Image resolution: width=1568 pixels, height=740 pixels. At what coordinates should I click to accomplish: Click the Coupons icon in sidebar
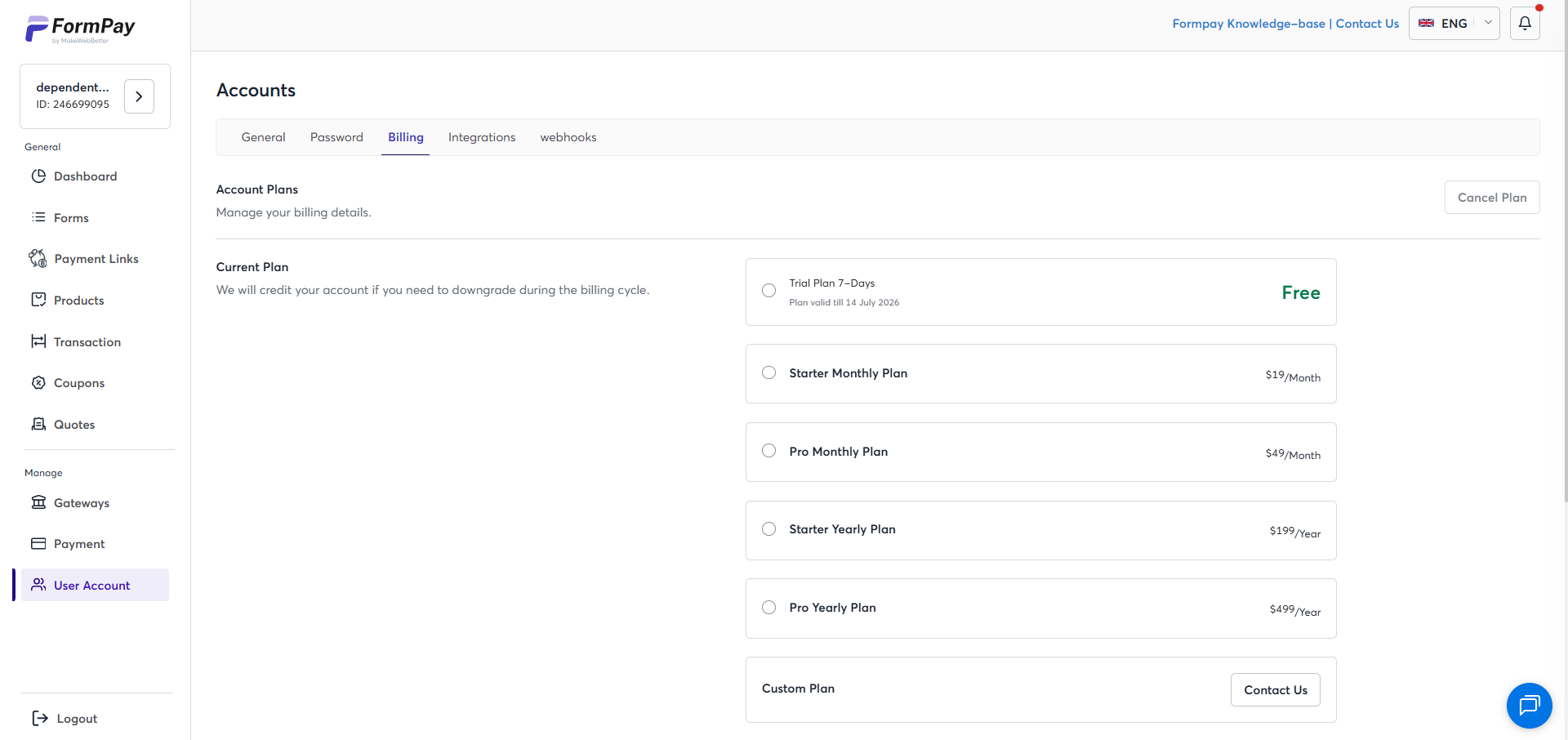point(38,382)
